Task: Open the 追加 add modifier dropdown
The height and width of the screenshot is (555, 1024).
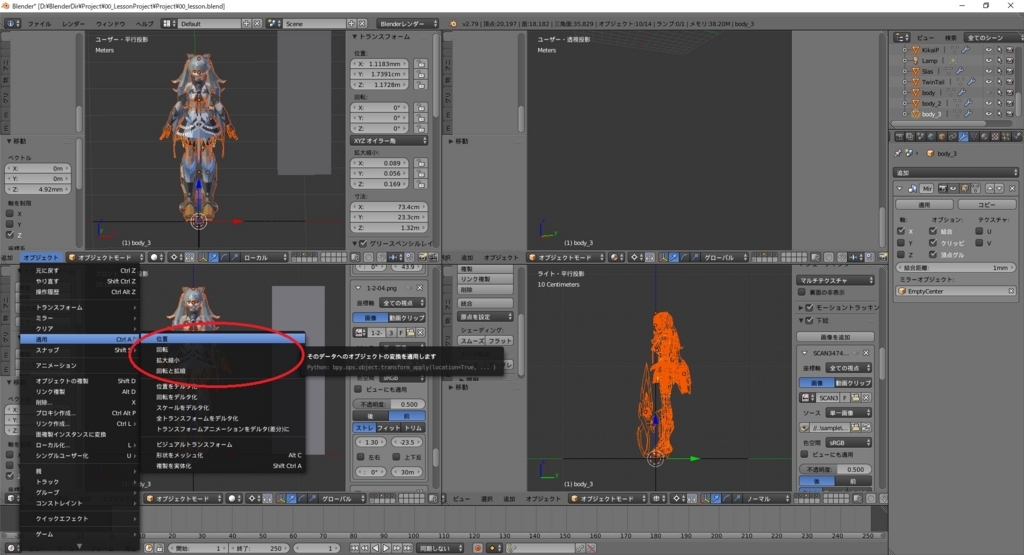Action: (x=955, y=172)
